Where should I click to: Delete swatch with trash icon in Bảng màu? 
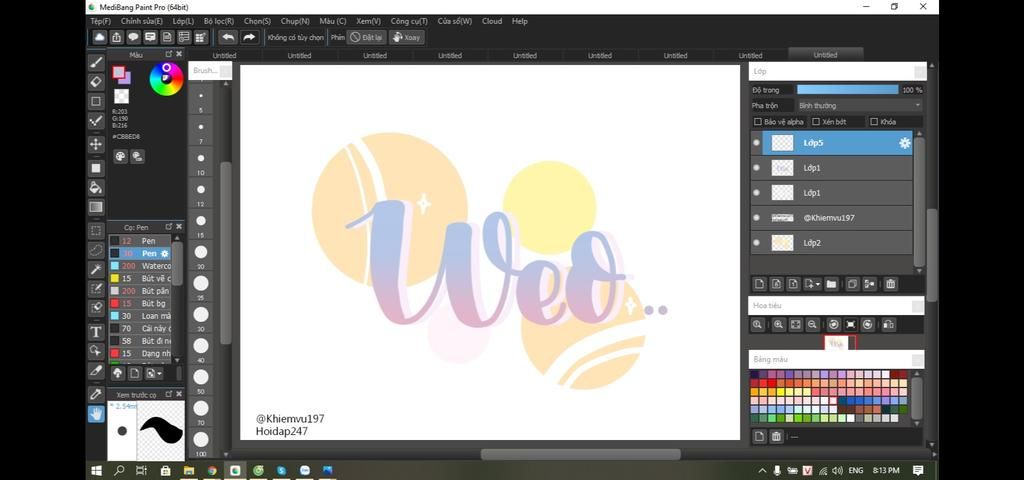coord(776,436)
